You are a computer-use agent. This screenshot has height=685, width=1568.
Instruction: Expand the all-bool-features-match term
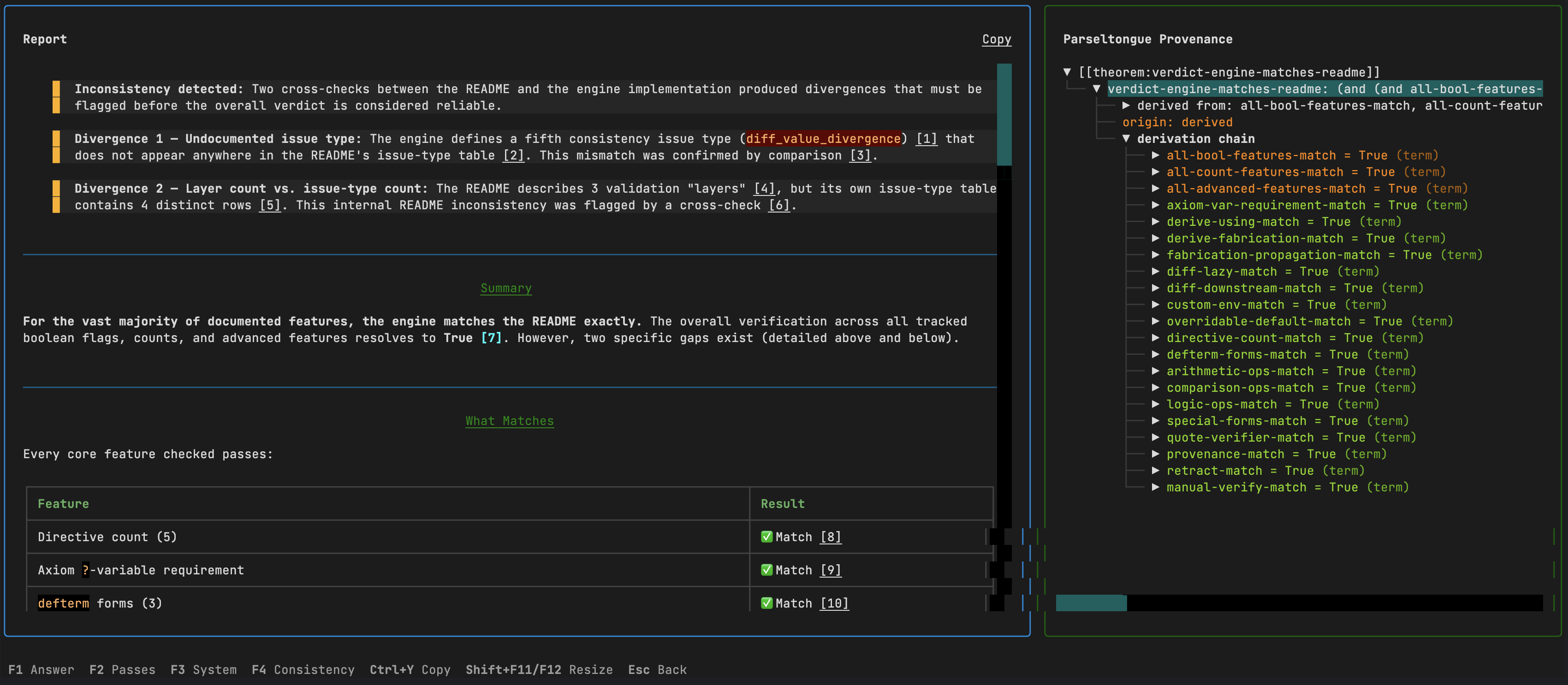click(1155, 156)
